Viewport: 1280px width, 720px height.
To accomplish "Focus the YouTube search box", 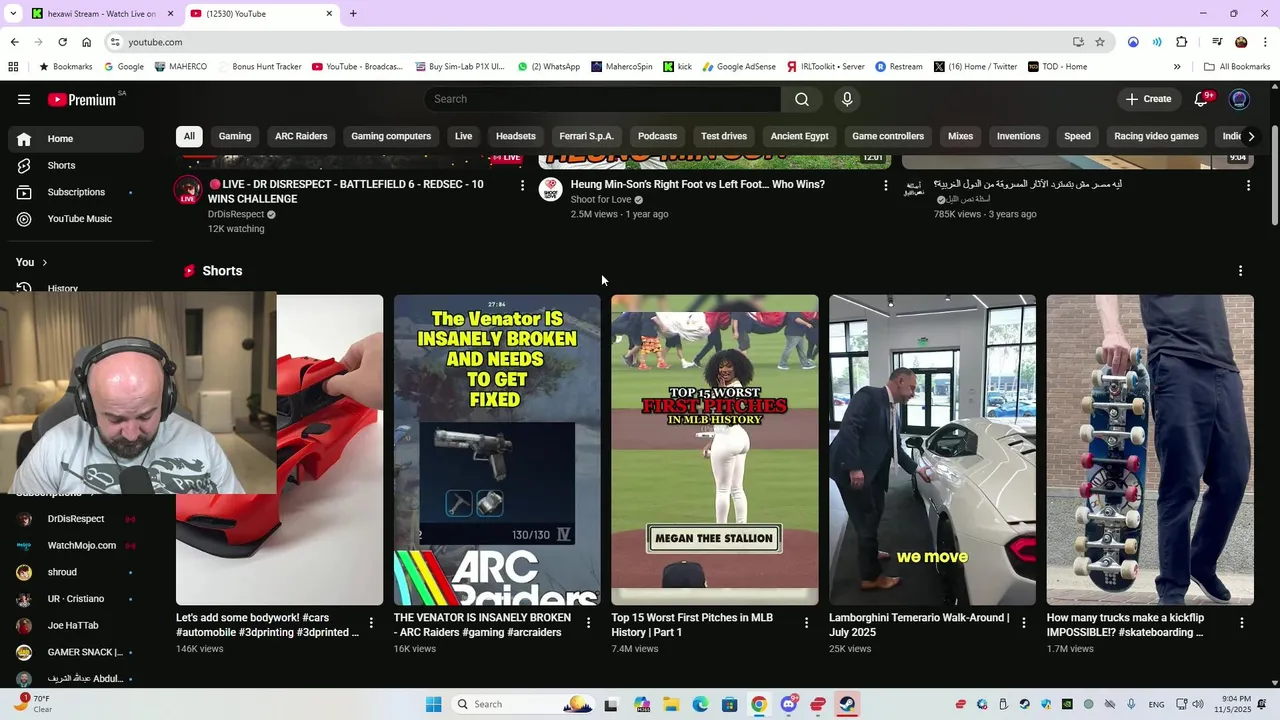I will tap(602, 99).
